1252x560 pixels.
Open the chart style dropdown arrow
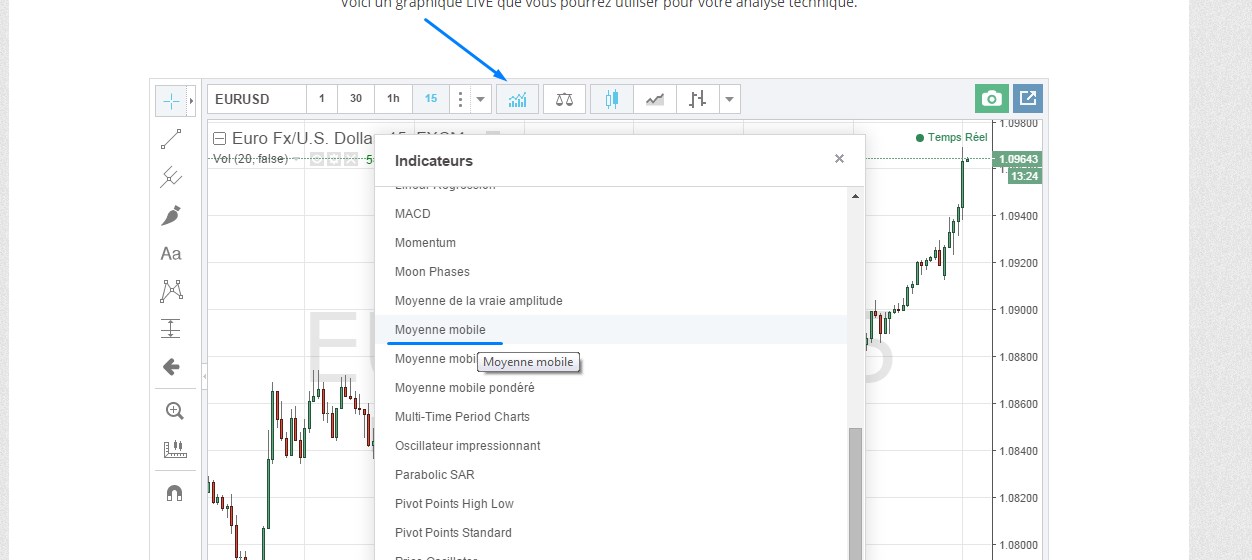[730, 99]
